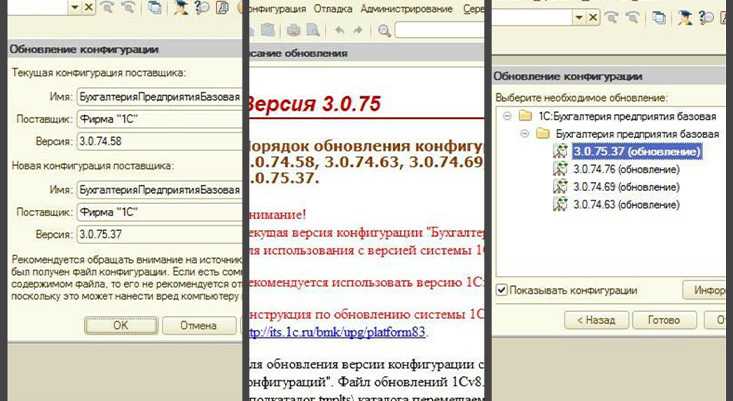This screenshot has height=401, width=733.
Task: Click update icon beside 3.0.74.76
Action: coord(561,169)
